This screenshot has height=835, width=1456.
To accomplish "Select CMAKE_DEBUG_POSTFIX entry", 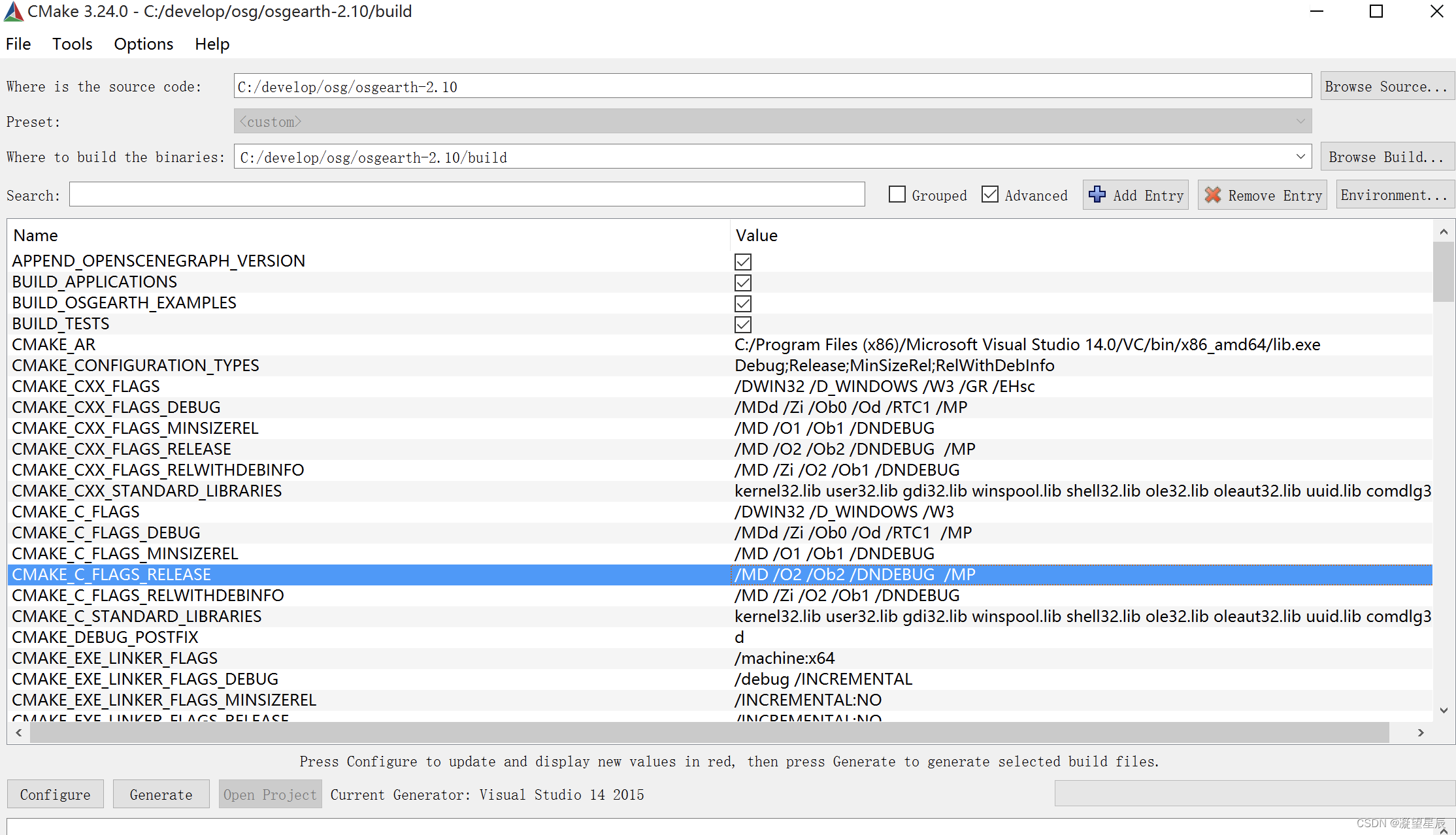I will point(105,637).
